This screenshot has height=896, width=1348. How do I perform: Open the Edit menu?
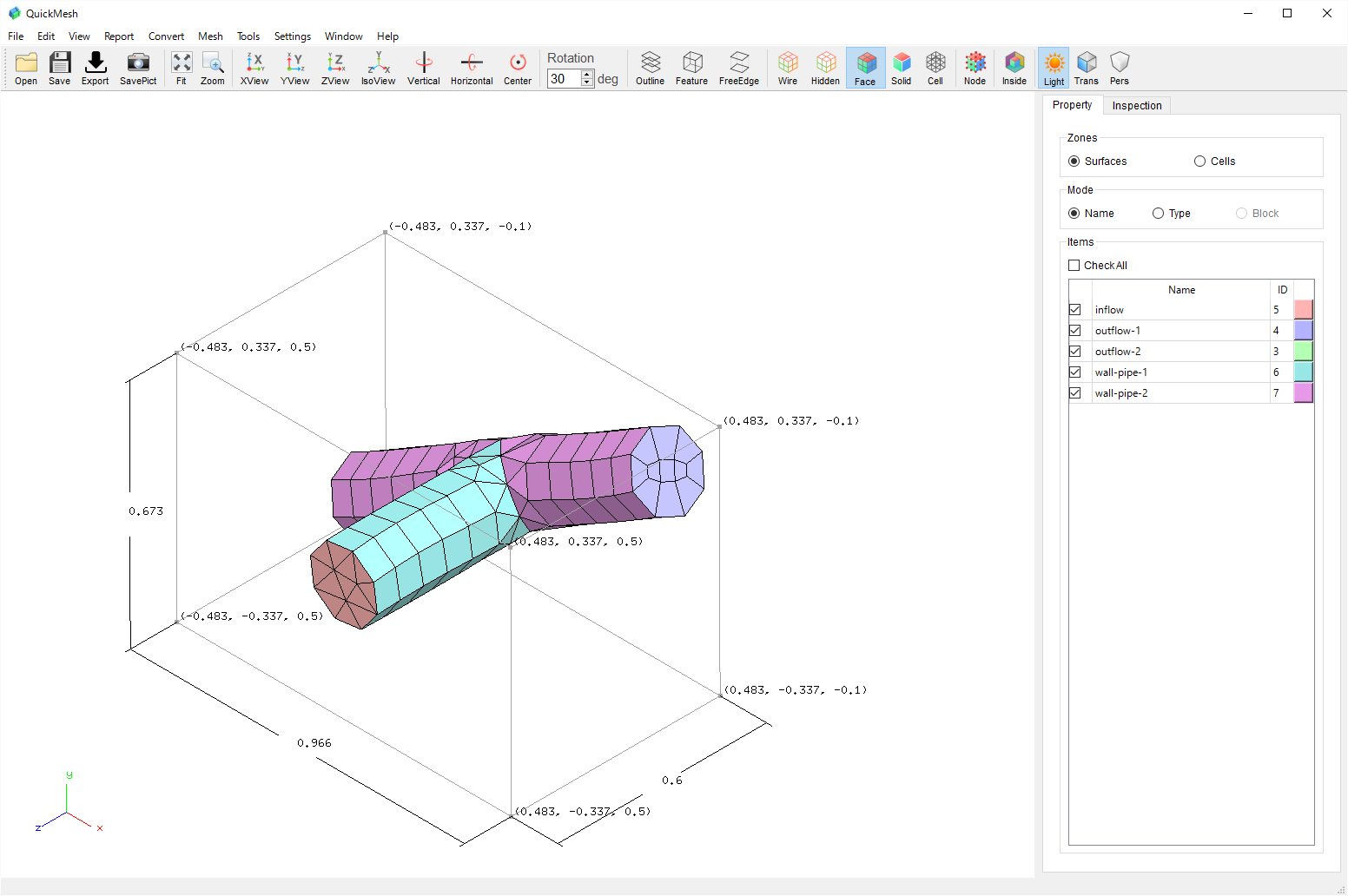pos(46,36)
